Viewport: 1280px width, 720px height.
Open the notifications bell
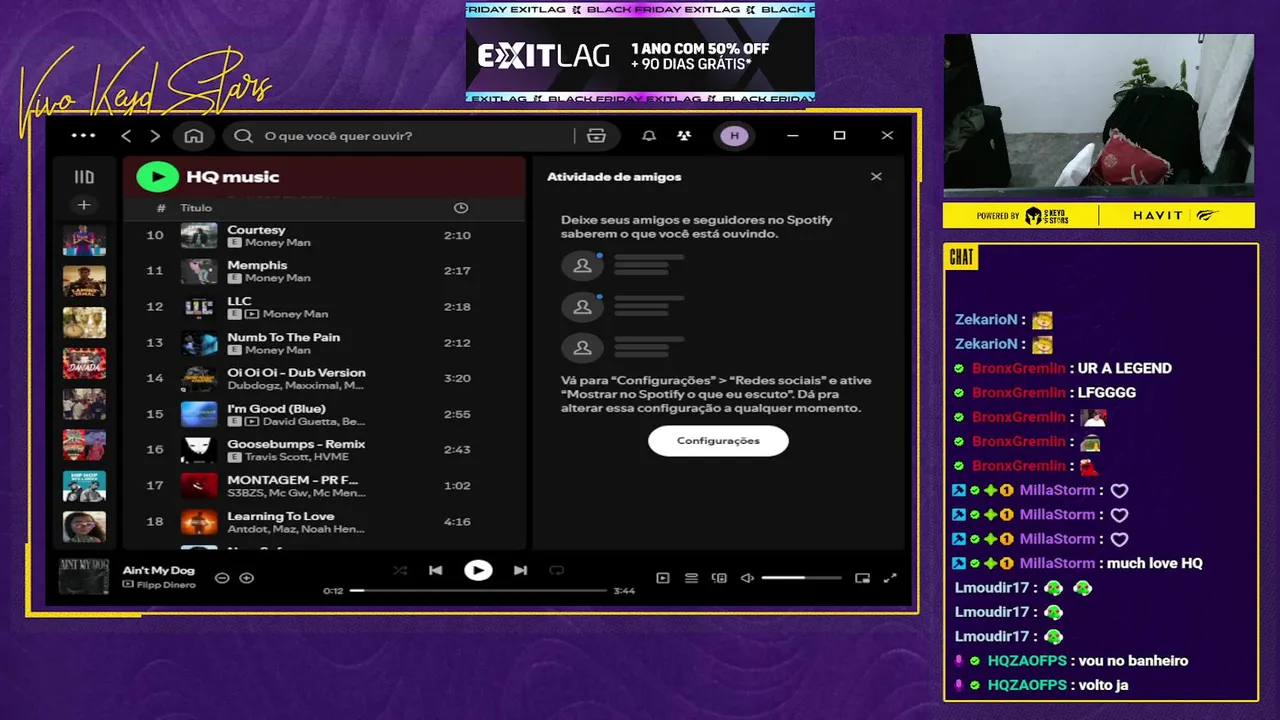(649, 136)
